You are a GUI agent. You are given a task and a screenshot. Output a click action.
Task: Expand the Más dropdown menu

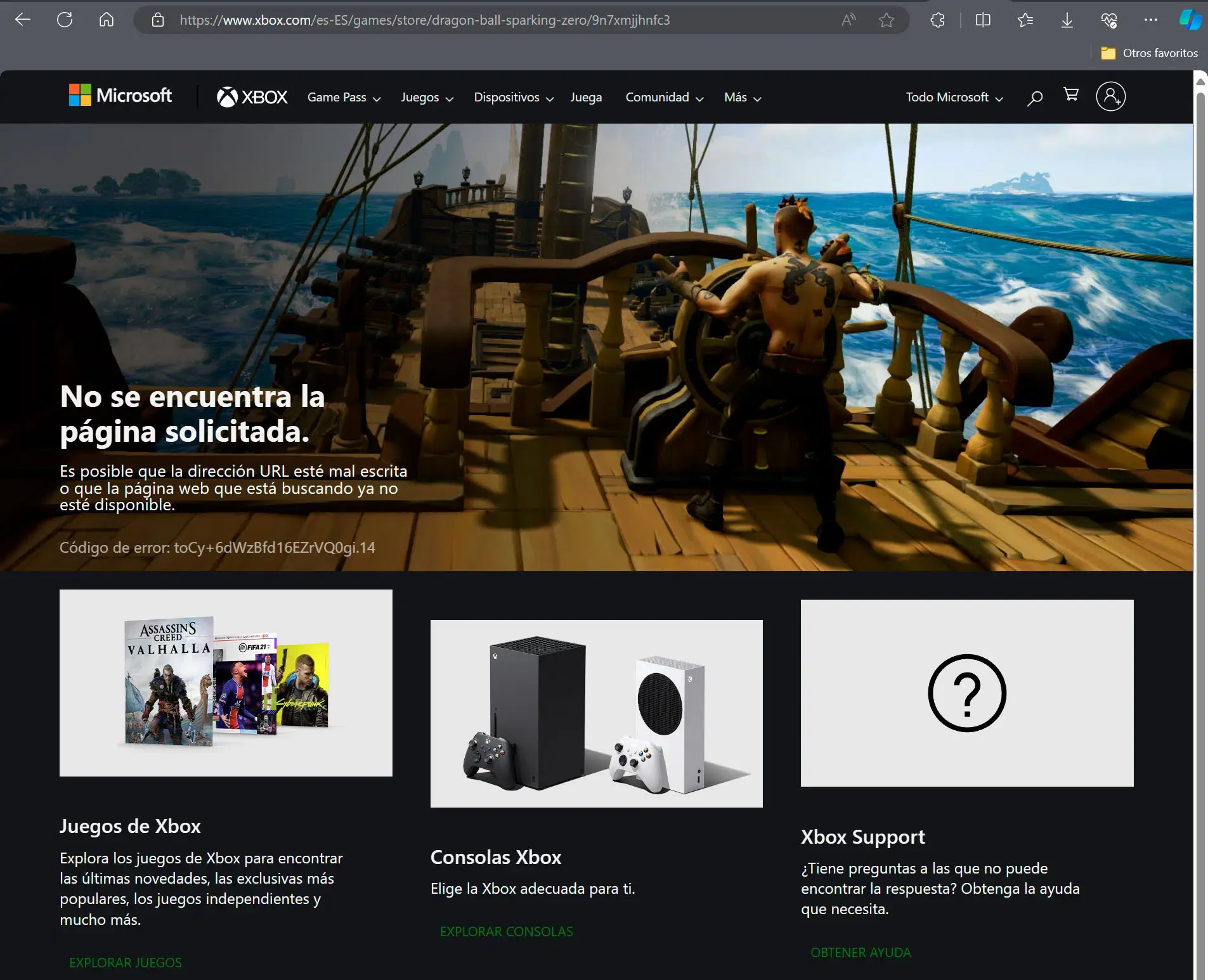743,98
